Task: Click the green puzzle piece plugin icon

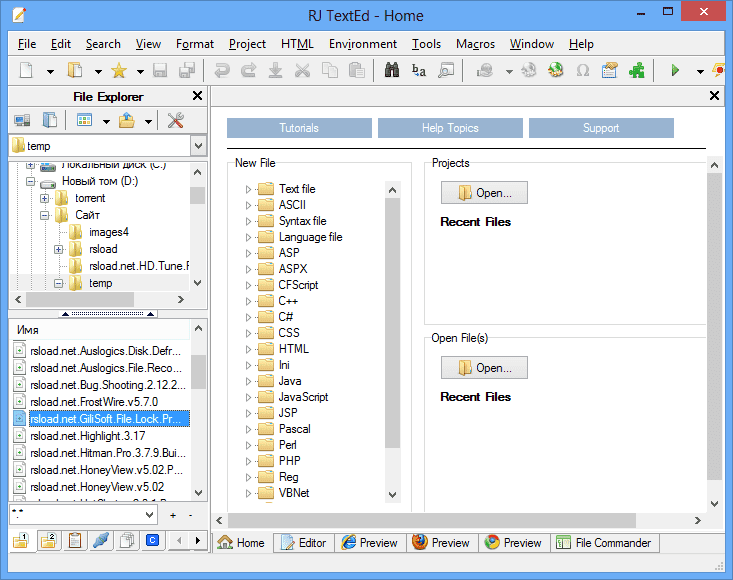Action: (x=636, y=71)
